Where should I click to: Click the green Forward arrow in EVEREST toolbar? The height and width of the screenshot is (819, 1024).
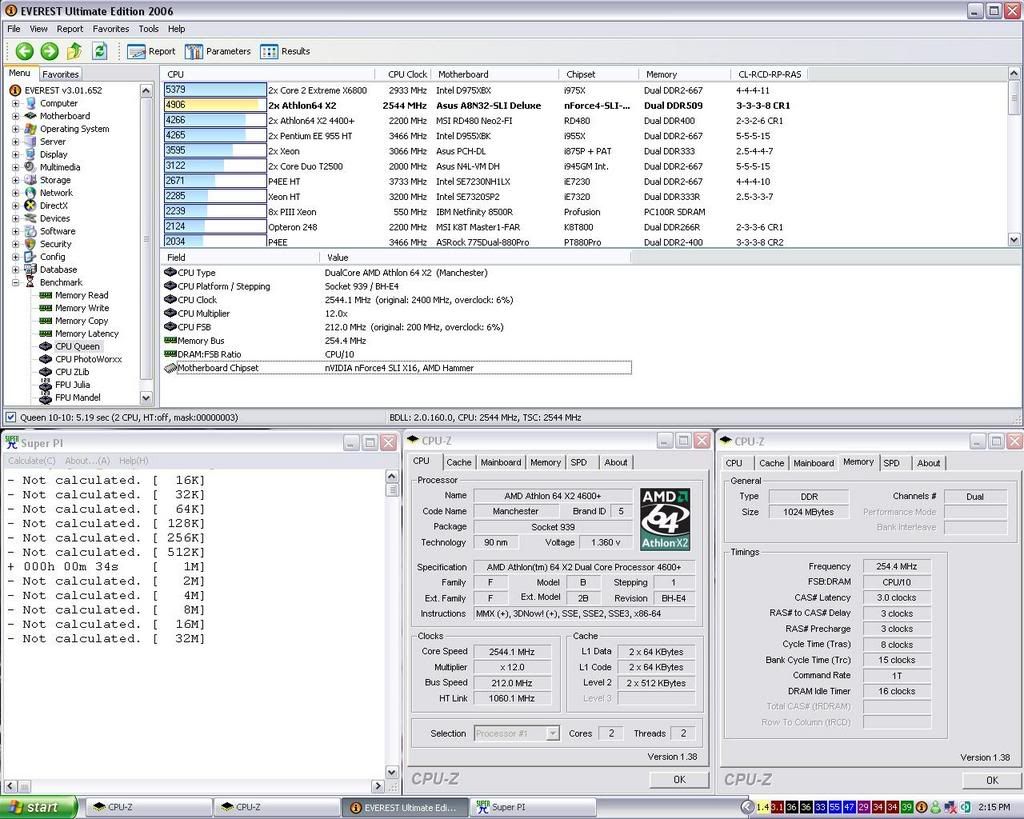point(50,51)
